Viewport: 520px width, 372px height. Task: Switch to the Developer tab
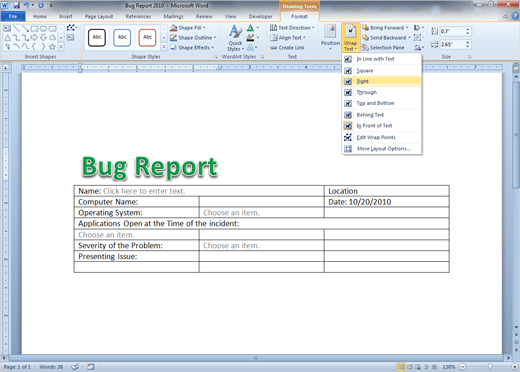click(x=260, y=16)
